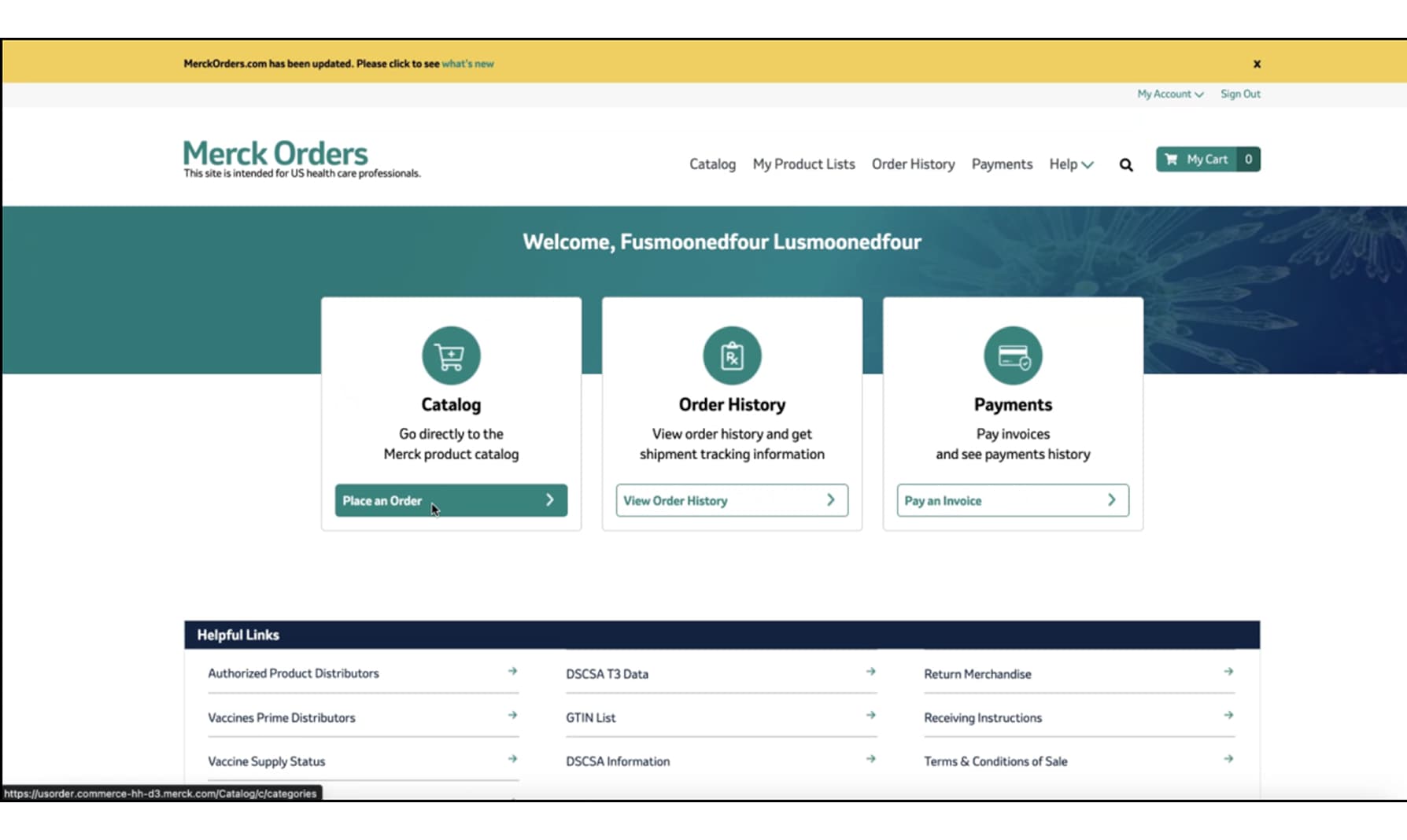Click the Pay an Invoice button
The height and width of the screenshot is (840, 1407).
click(1013, 500)
